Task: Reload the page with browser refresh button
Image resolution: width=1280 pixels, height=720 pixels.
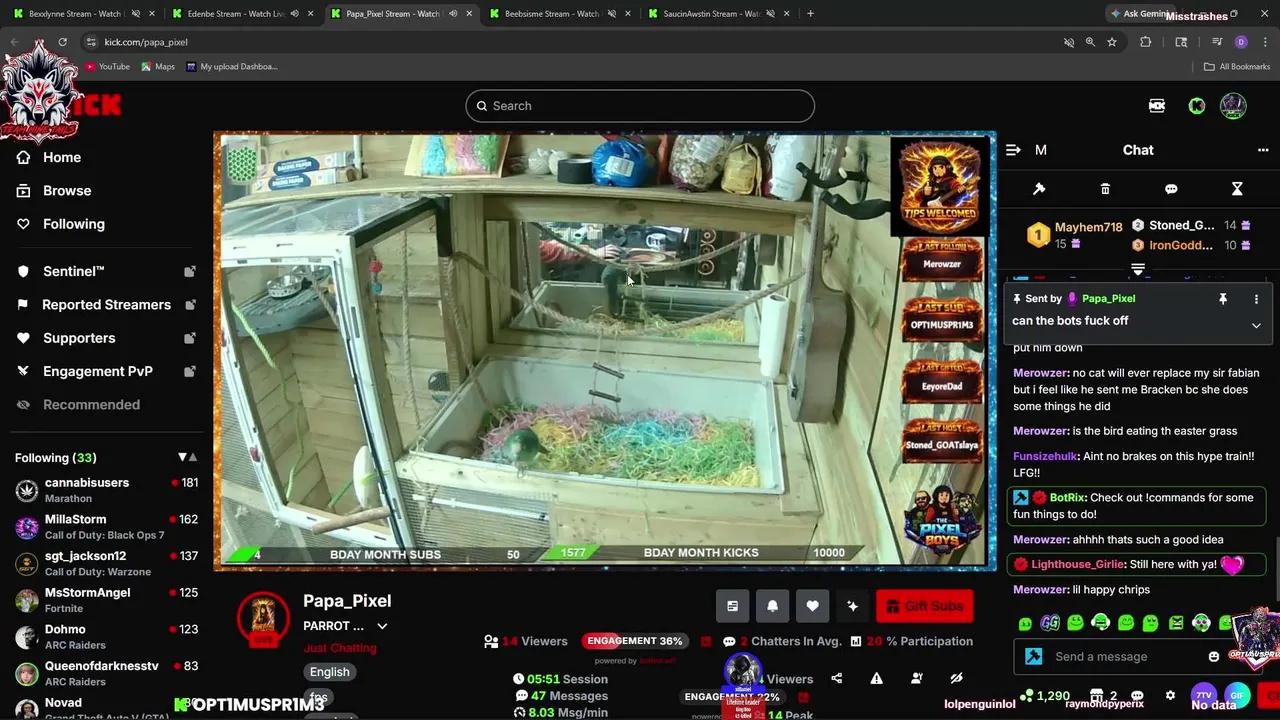Action: click(62, 42)
